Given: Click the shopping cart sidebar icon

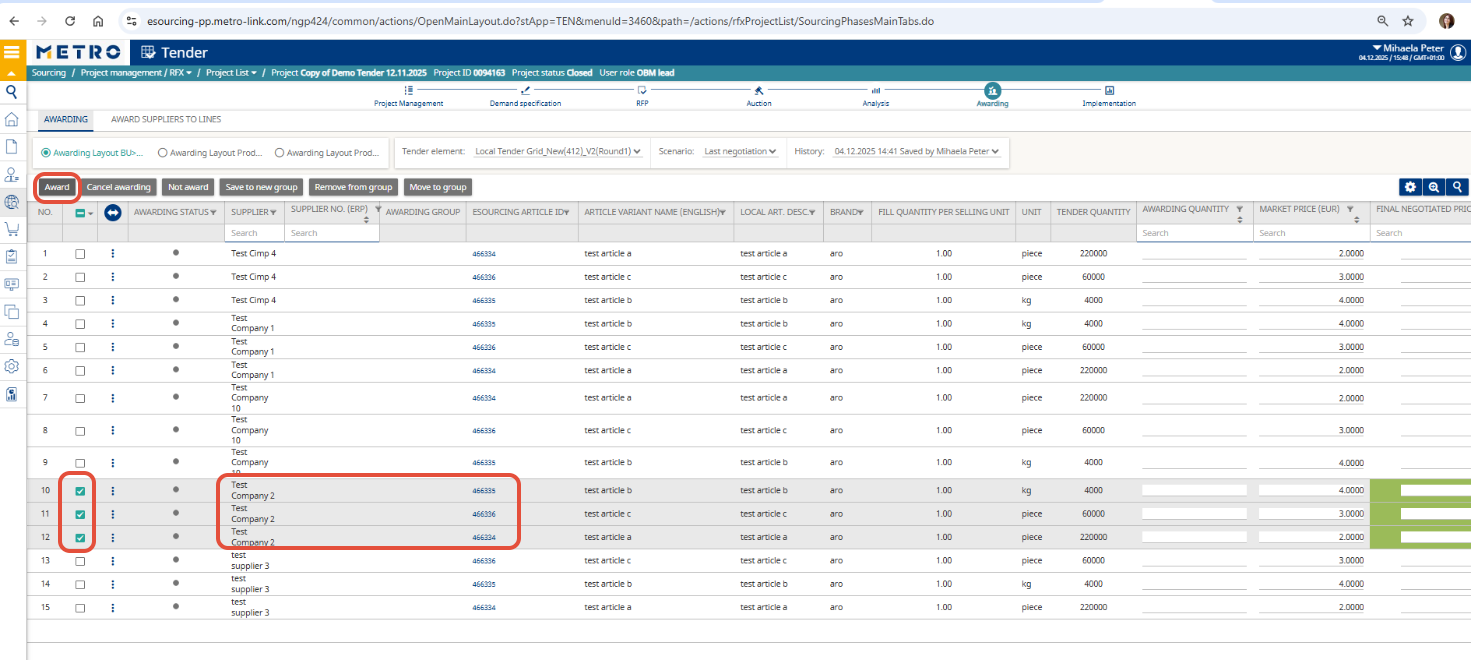Looking at the screenshot, I should coord(12,229).
